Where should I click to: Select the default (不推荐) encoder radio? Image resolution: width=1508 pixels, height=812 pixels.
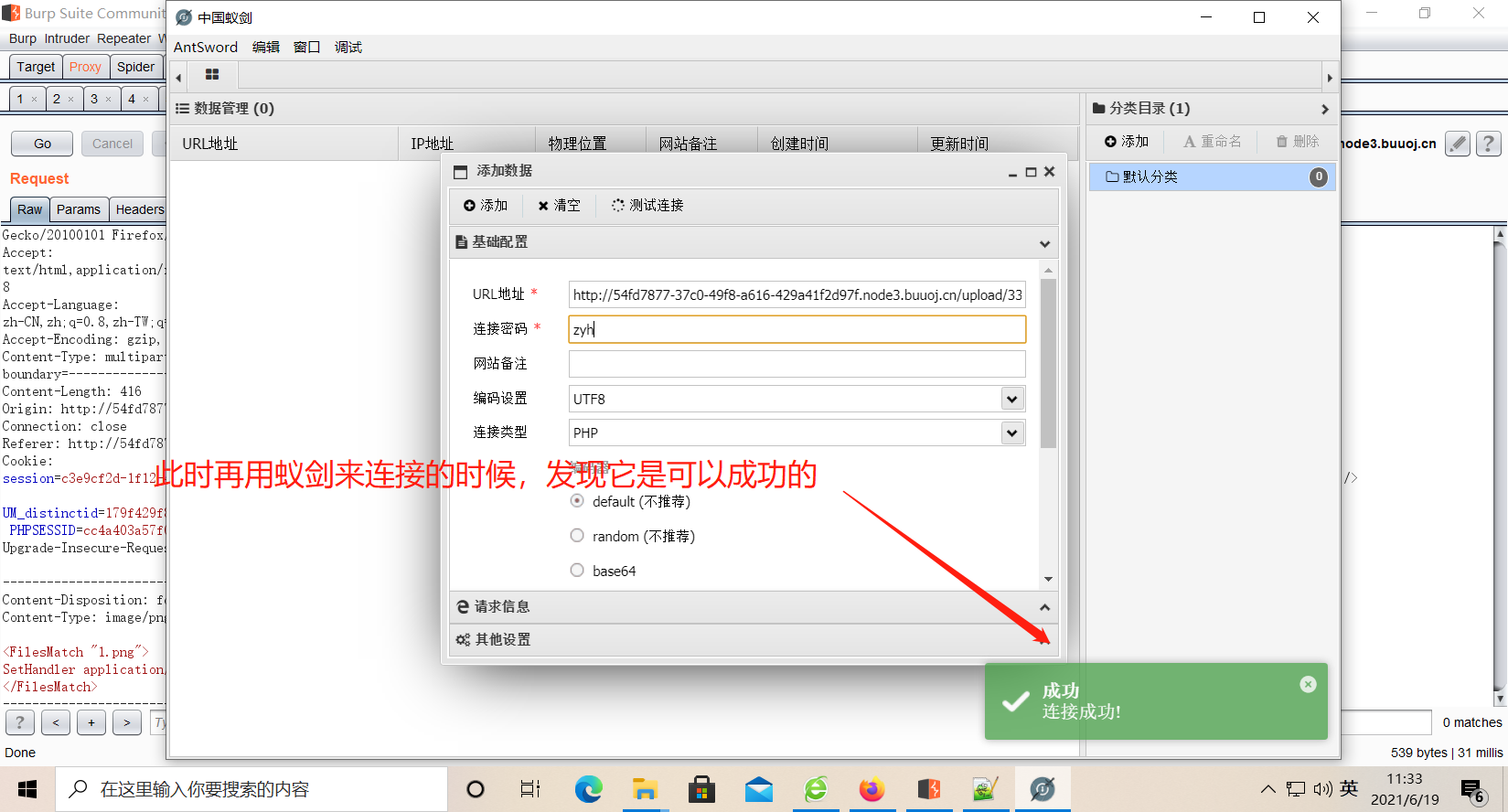(577, 501)
